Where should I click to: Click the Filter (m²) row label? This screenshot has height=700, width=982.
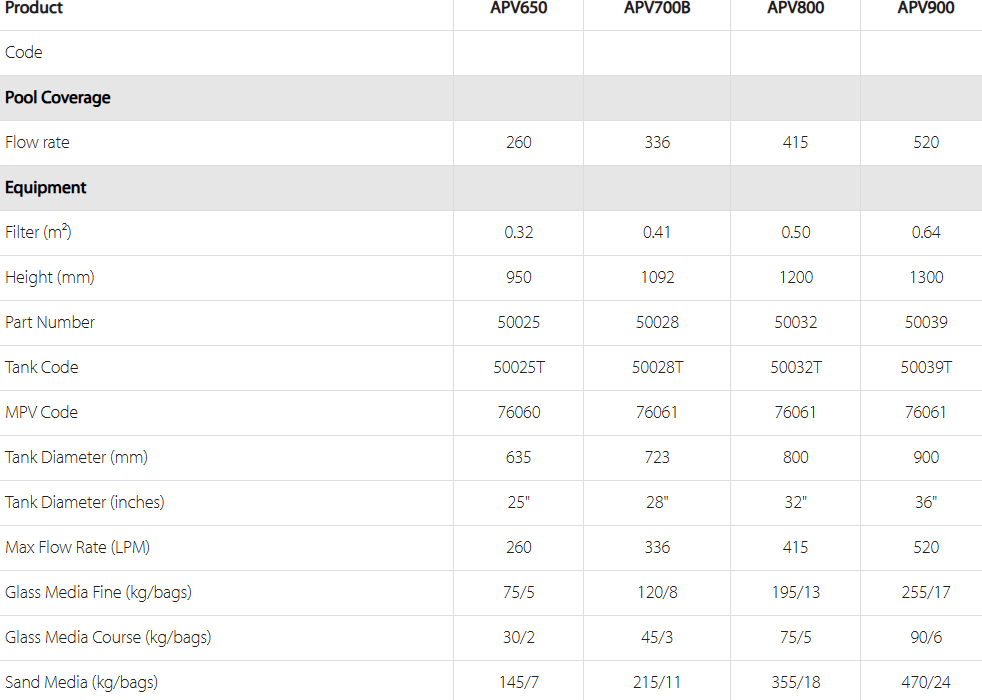click(38, 232)
